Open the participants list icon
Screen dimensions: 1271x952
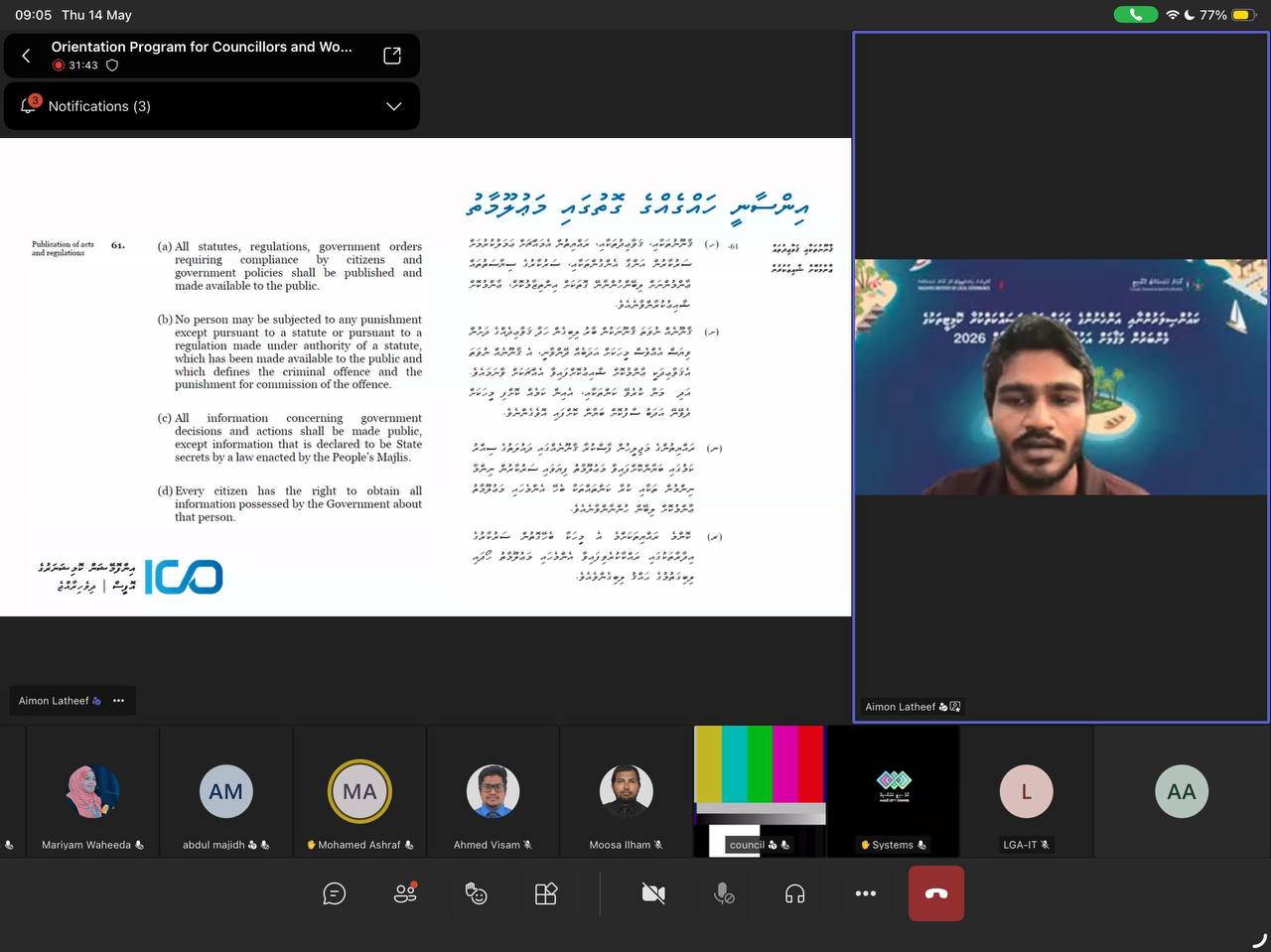[405, 893]
